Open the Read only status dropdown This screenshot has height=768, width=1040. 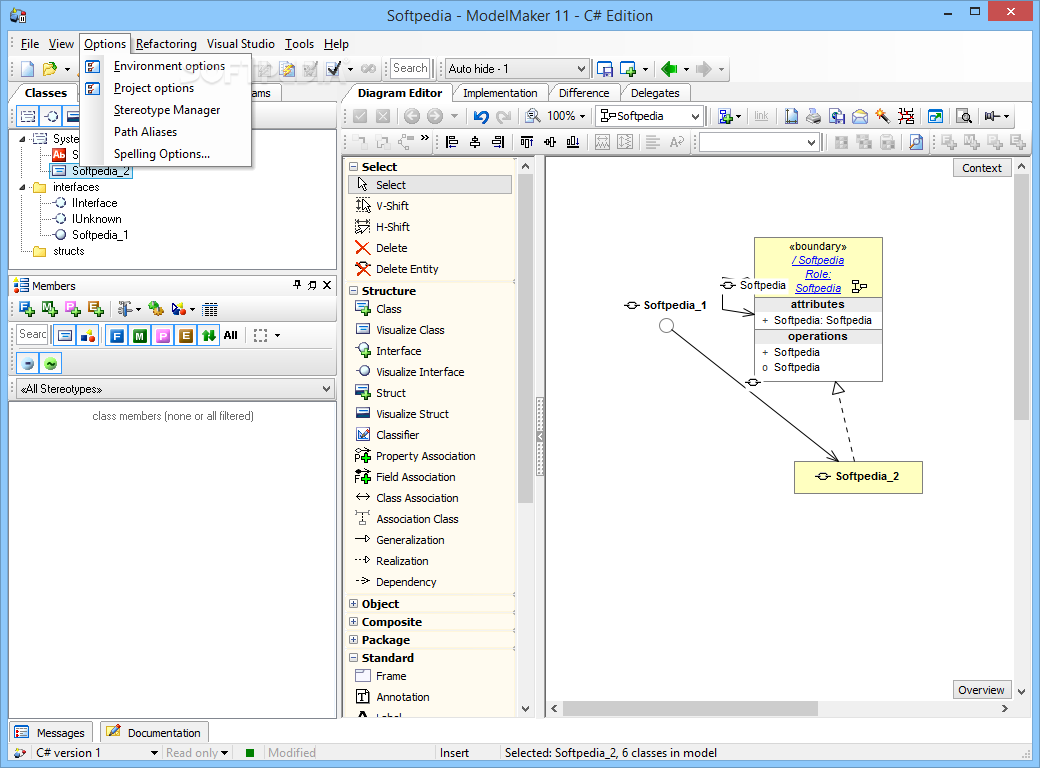point(225,753)
